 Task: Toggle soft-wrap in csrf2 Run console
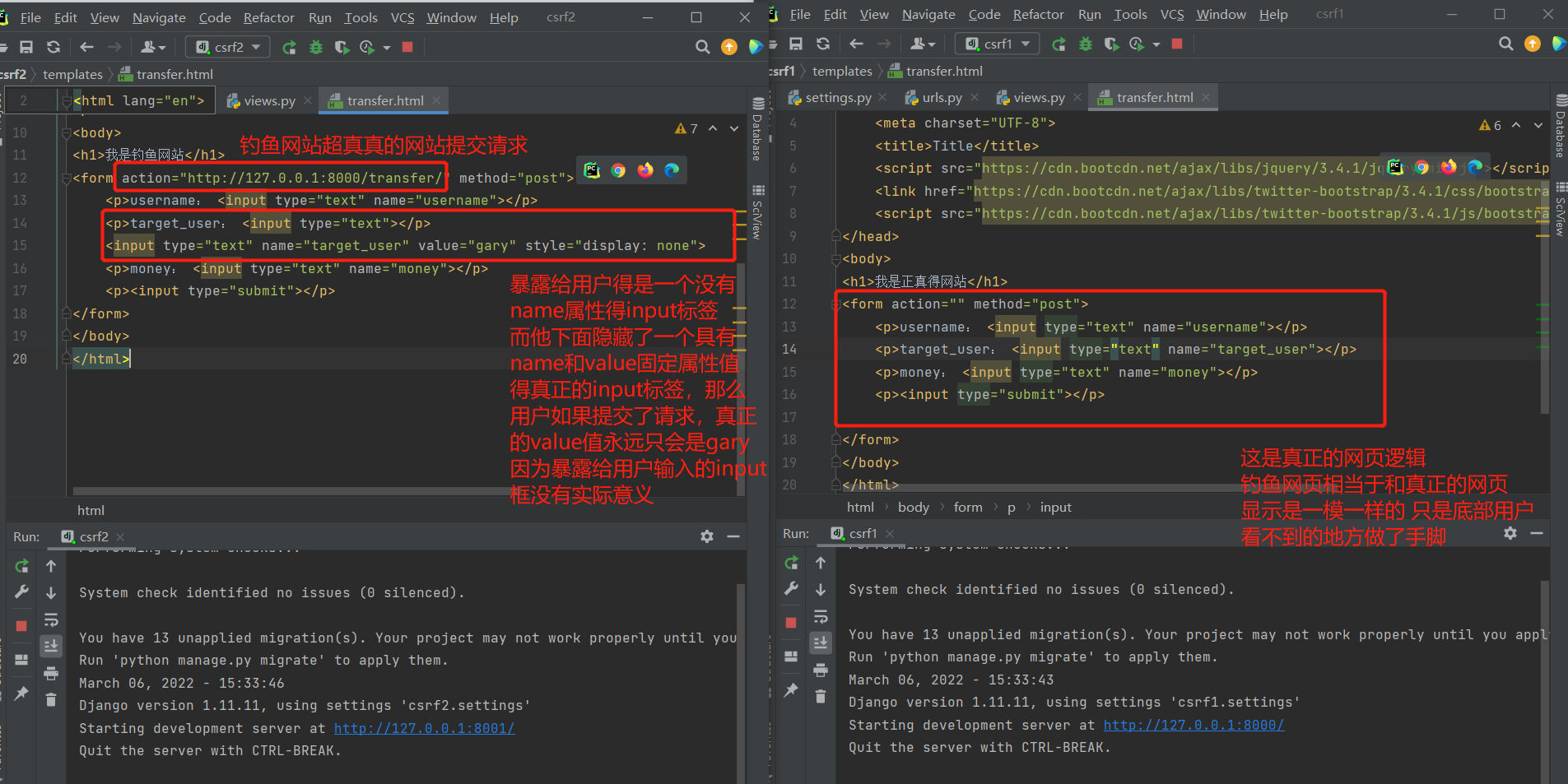pos(51,619)
